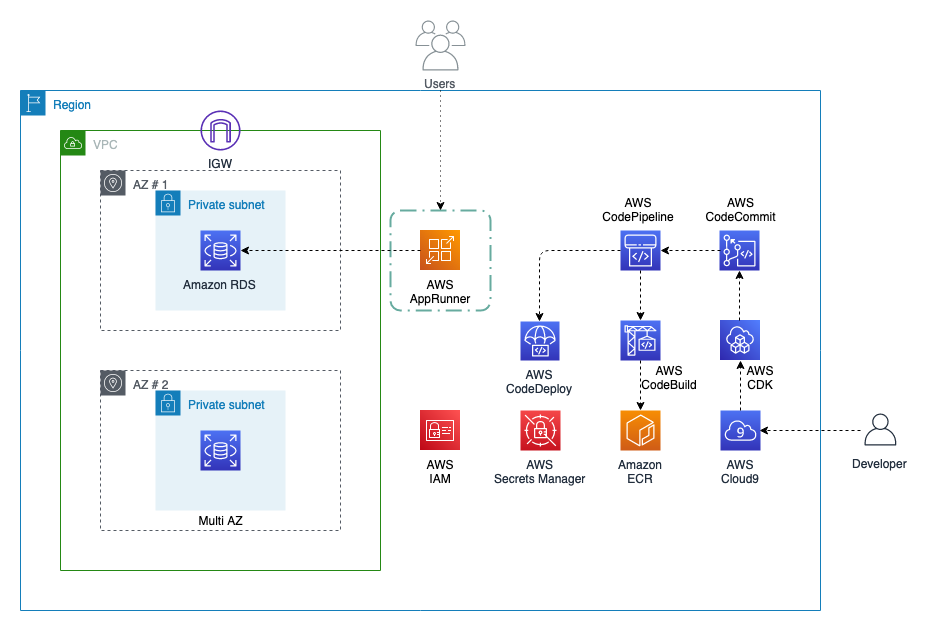This screenshot has width=928, height=631.
Task: Select the 'AWS AppRunner' label
Action: pyautogui.click(x=440, y=292)
